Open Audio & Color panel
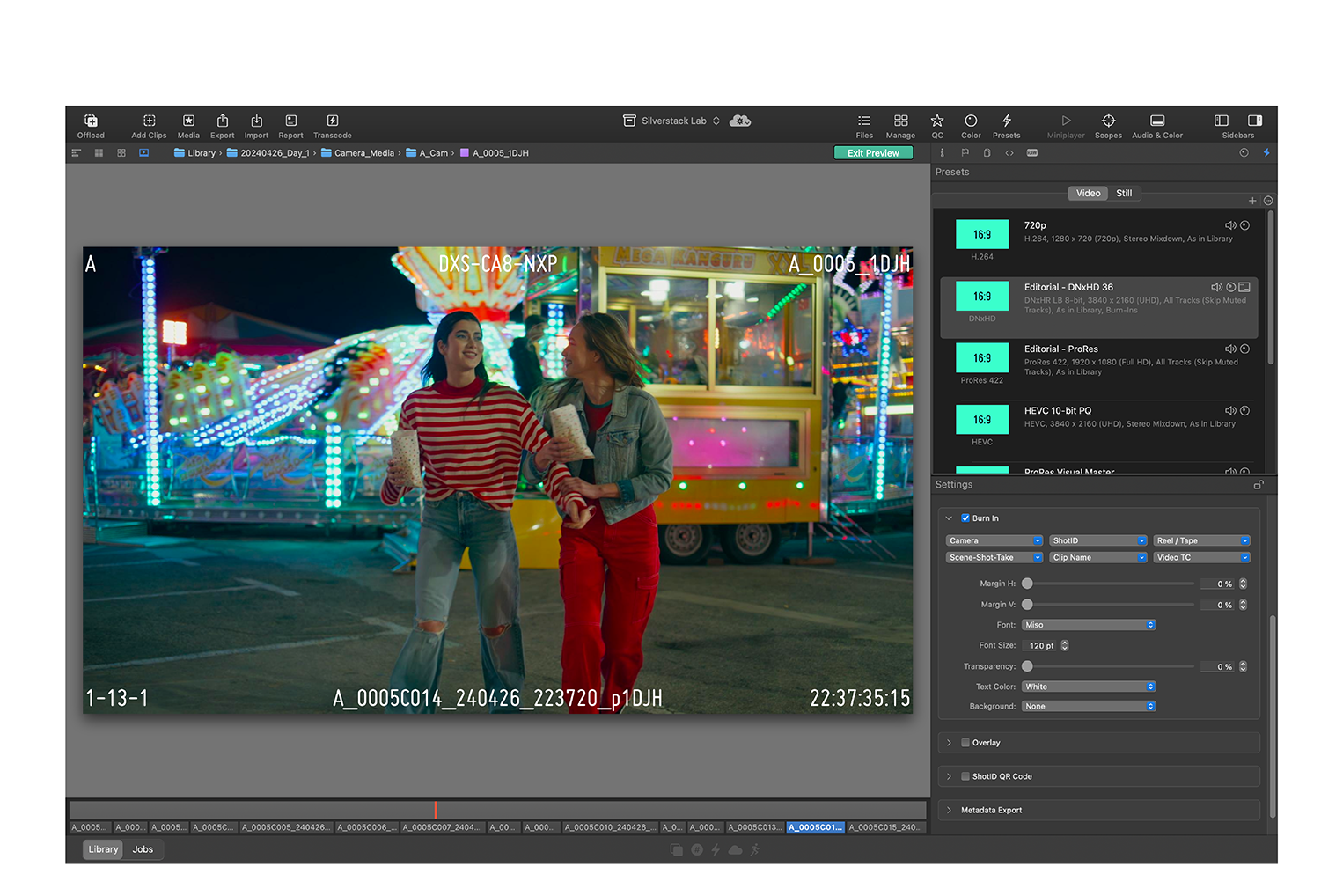Viewport: 1343px width, 896px height. pos(1156,121)
